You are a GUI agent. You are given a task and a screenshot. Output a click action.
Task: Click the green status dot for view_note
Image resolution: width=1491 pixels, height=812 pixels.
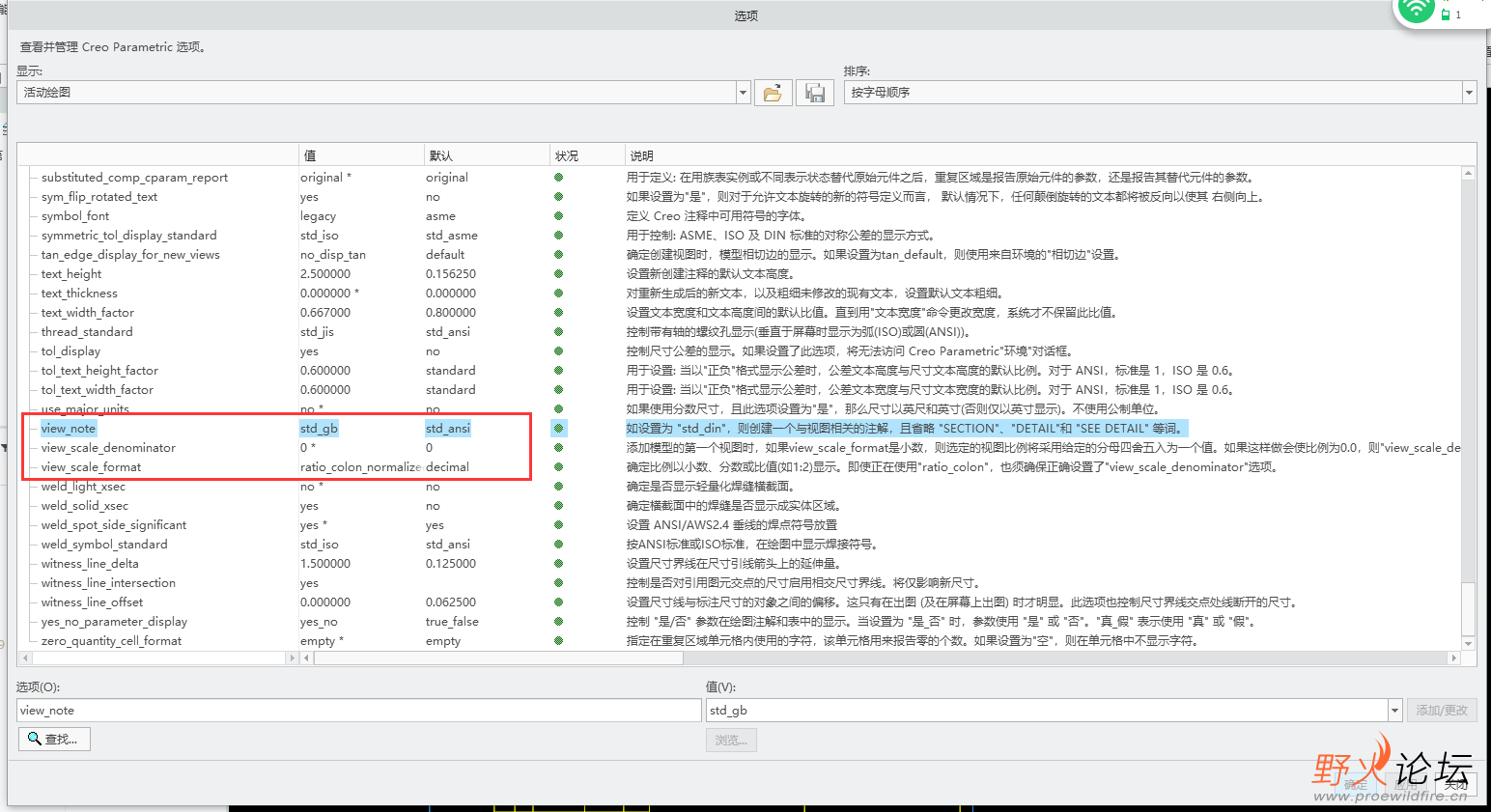tap(558, 428)
